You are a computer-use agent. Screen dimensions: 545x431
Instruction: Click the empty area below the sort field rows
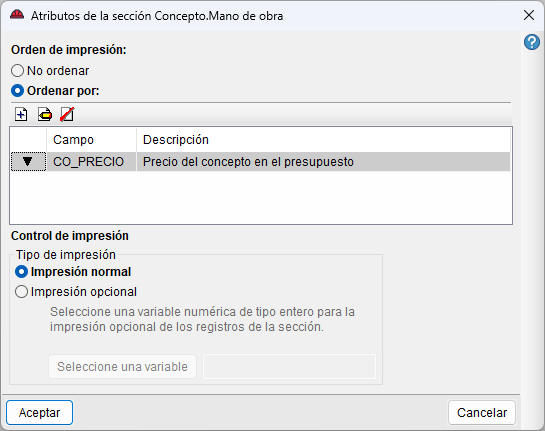click(261, 197)
